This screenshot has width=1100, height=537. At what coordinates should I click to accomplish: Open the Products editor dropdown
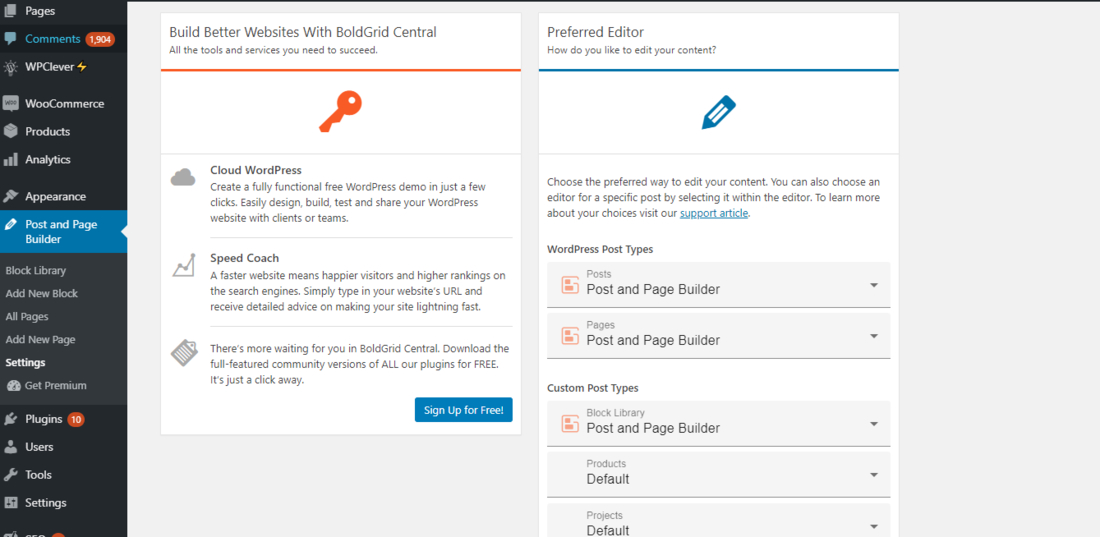(x=718, y=474)
